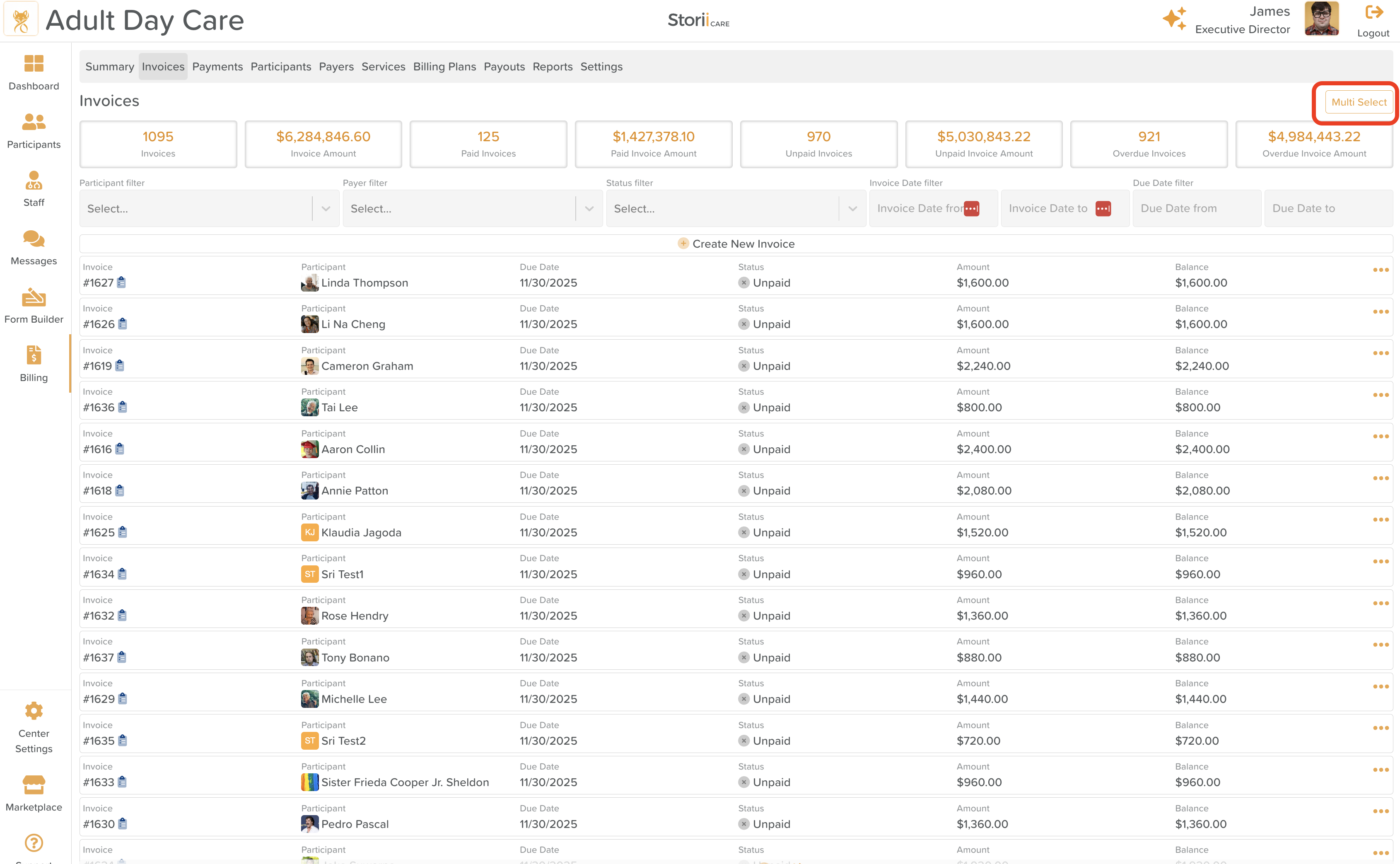Click the Multi Select button

tap(1358, 102)
